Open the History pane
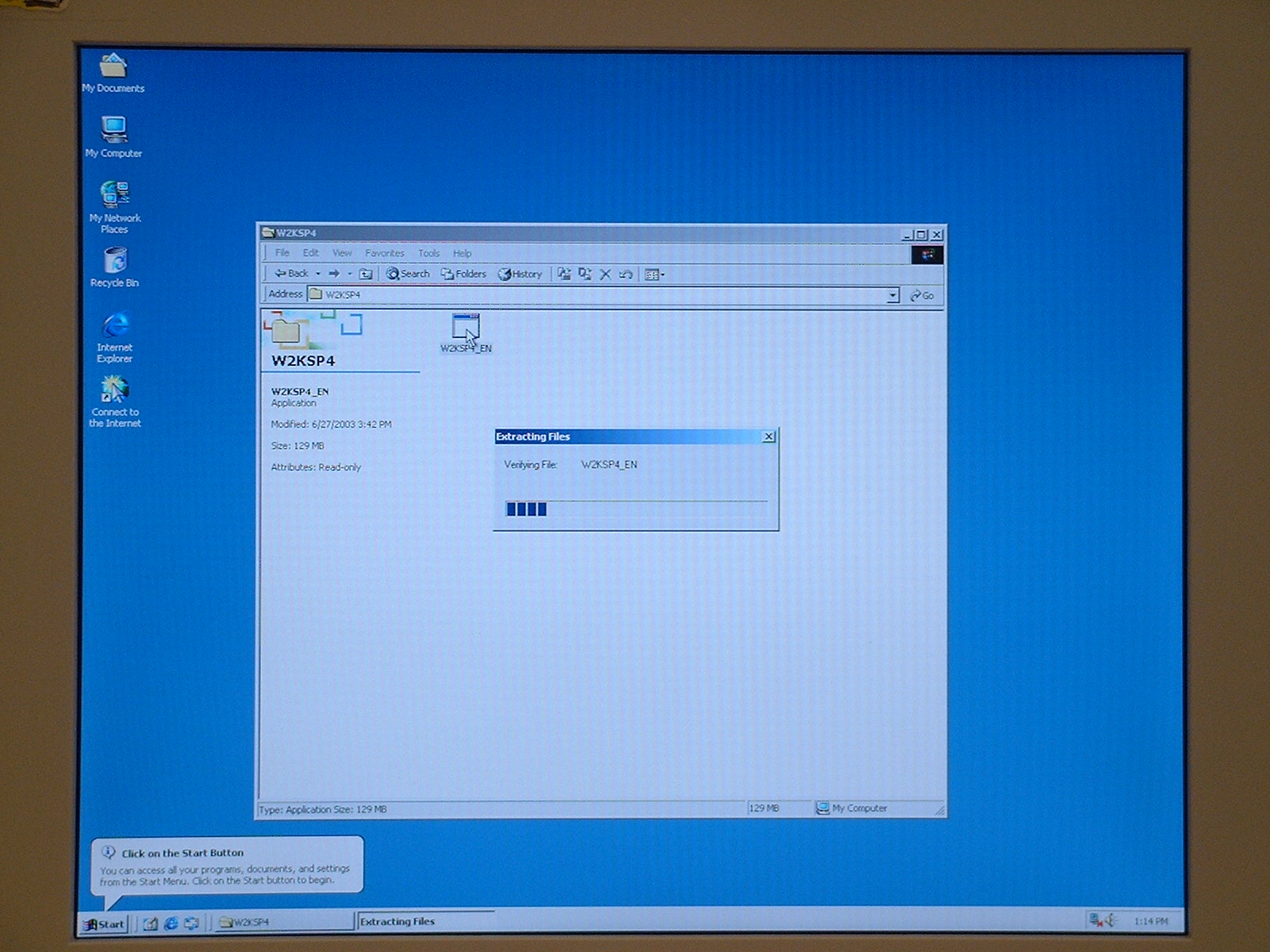This screenshot has height=952, width=1270. click(x=520, y=274)
